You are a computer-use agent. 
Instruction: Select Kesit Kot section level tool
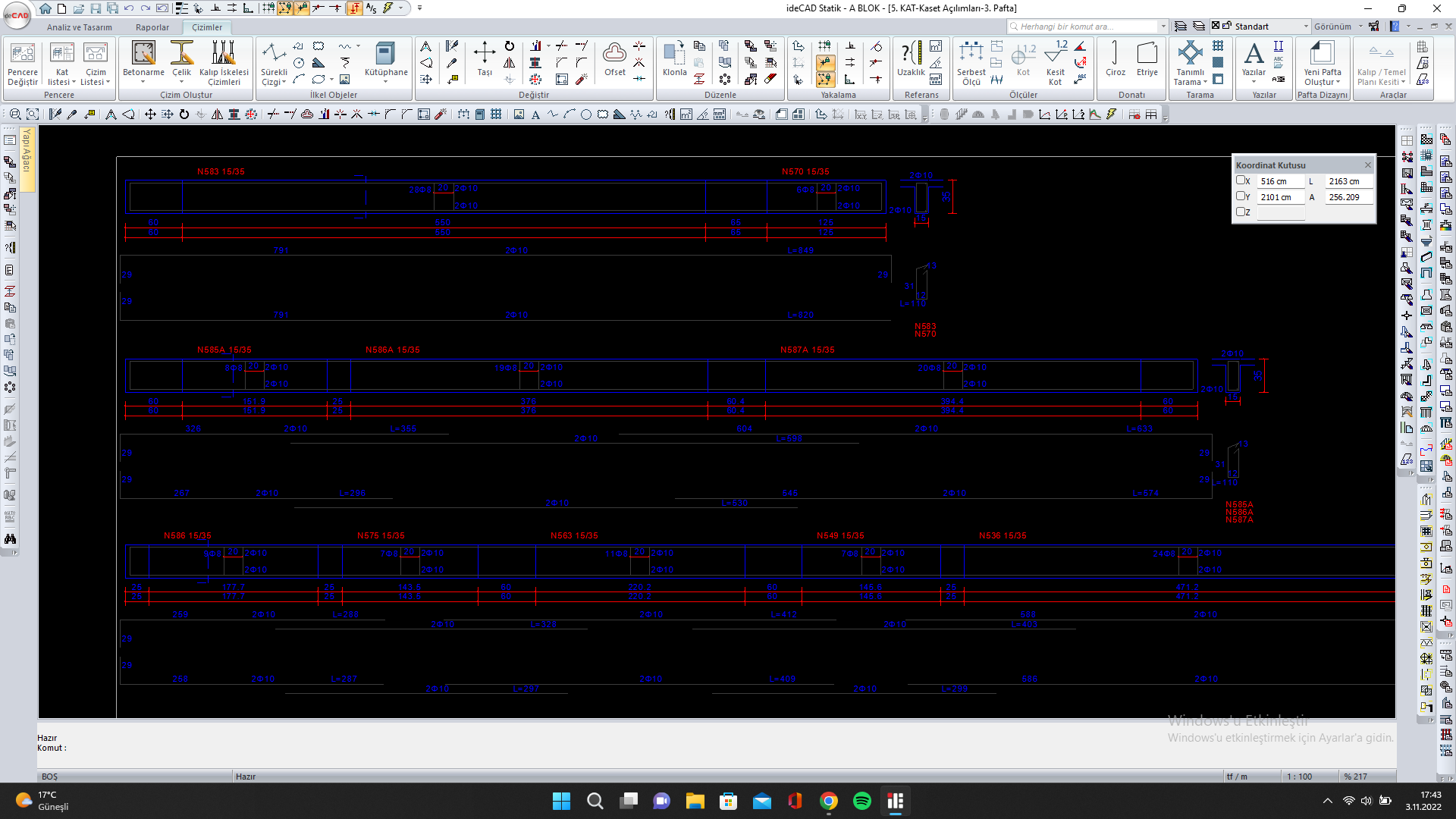pyautogui.click(x=1055, y=64)
